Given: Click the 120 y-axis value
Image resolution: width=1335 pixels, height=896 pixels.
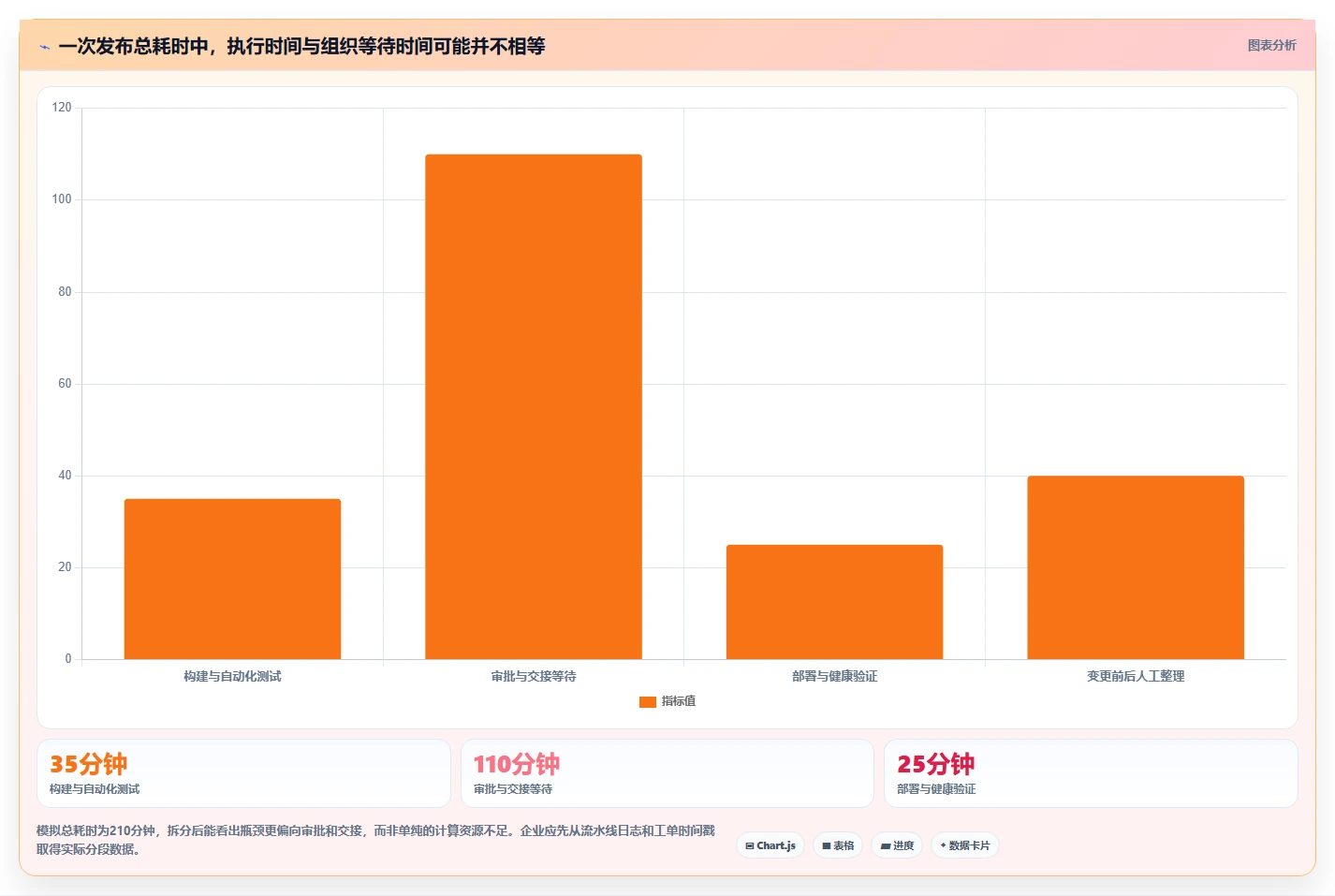Looking at the screenshot, I should [62, 108].
